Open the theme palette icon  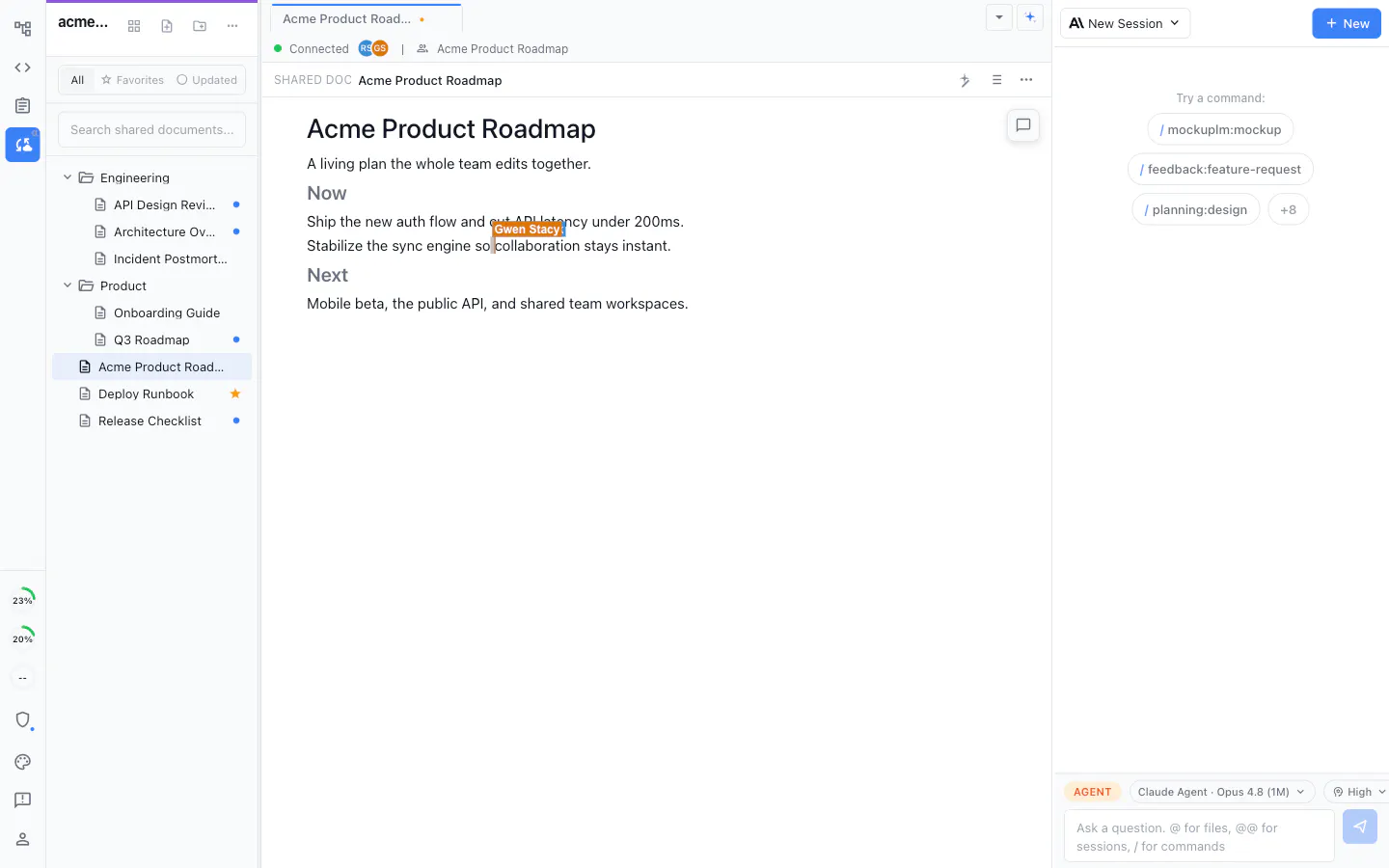pyautogui.click(x=22, y=762)
